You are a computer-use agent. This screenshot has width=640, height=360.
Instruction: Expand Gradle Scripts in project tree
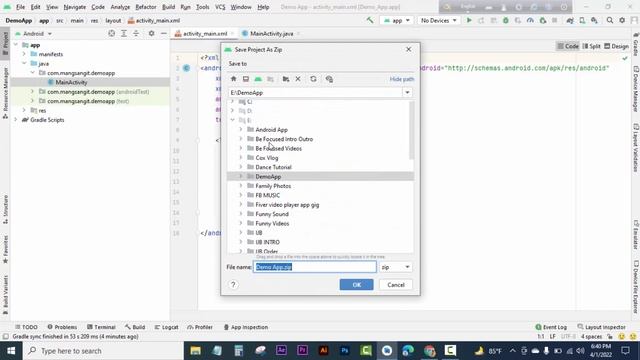16,120
